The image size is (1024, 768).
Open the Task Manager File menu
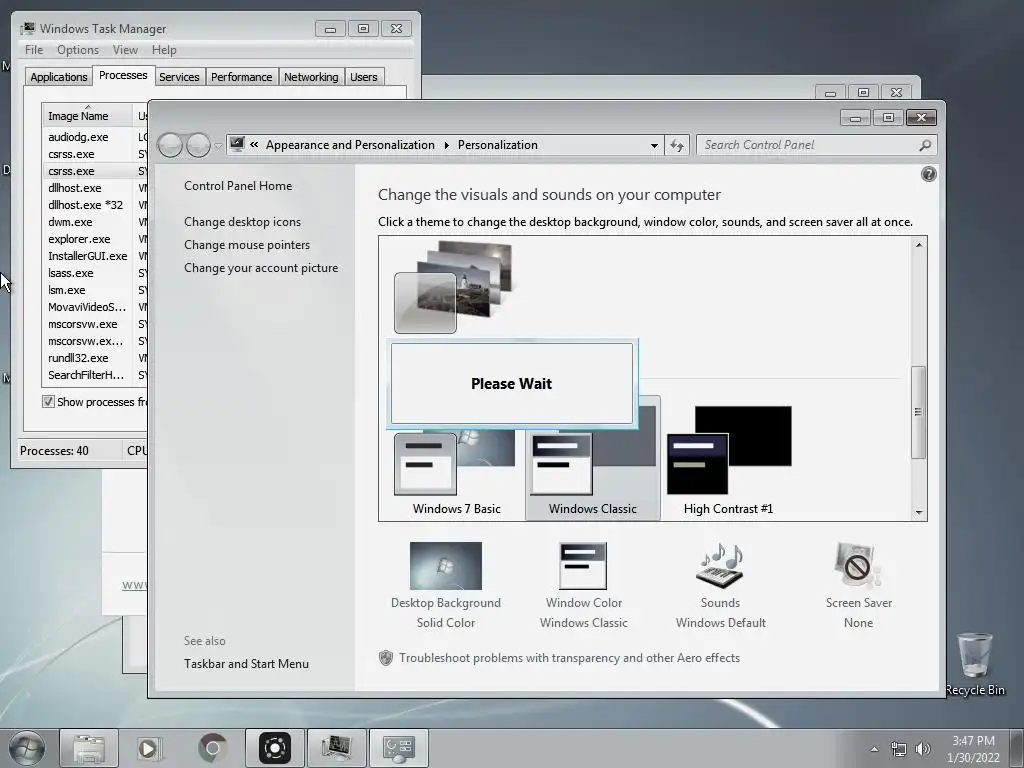(34, 50)
